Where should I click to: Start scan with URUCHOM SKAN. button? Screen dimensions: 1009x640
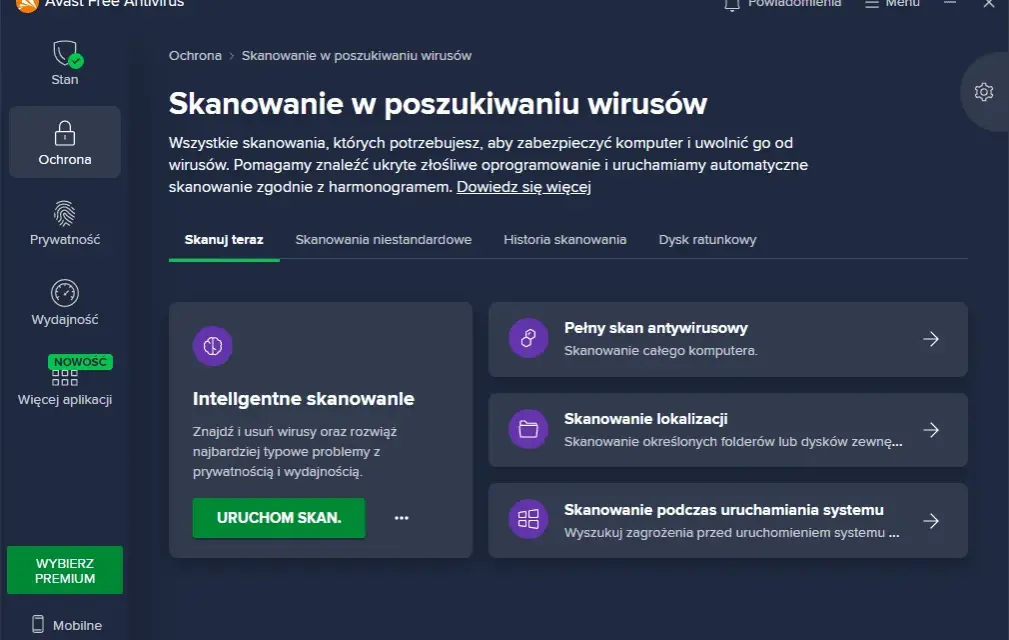click(279, 518)
